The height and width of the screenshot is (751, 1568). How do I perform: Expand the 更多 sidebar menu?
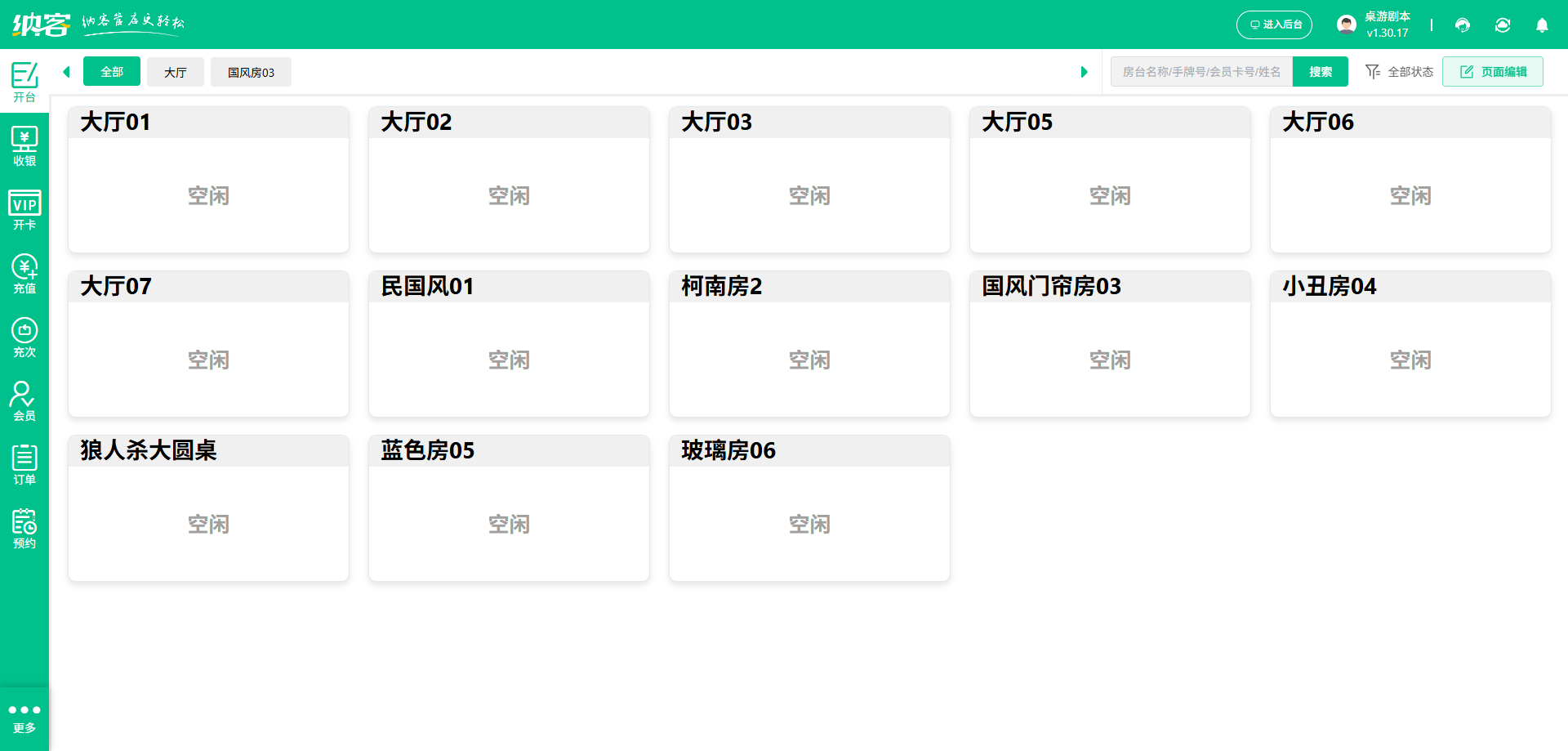pos(24,717)
